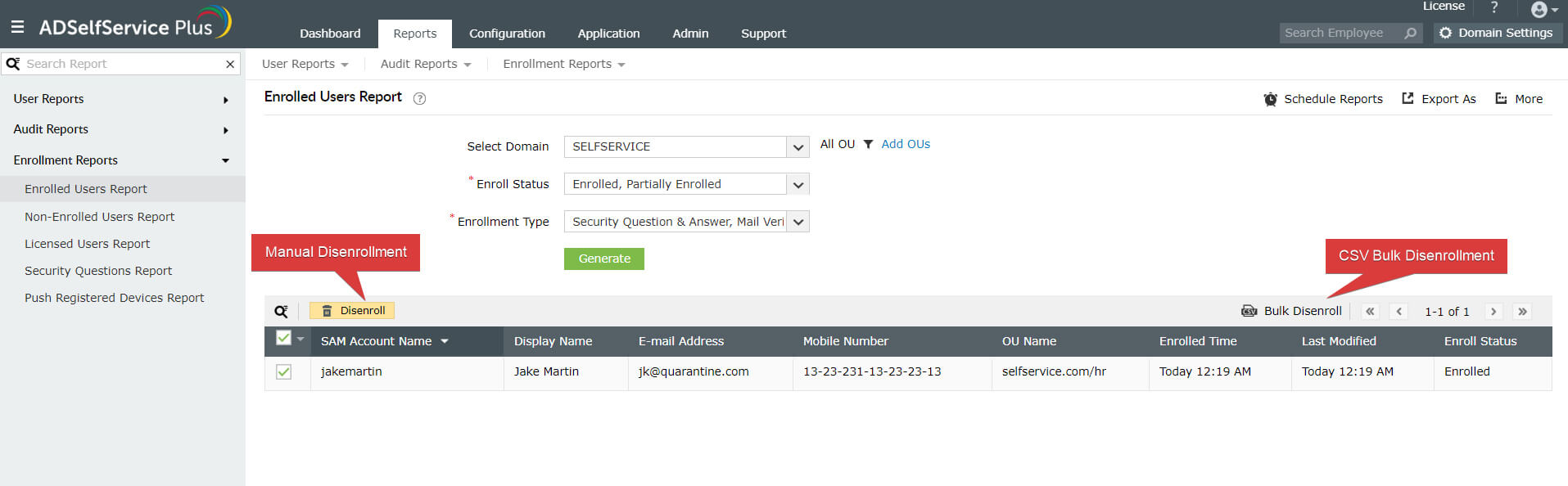Toggle the select-all header checkbox
Screen dimensions: 1568x486
click(x=283, y=338)
